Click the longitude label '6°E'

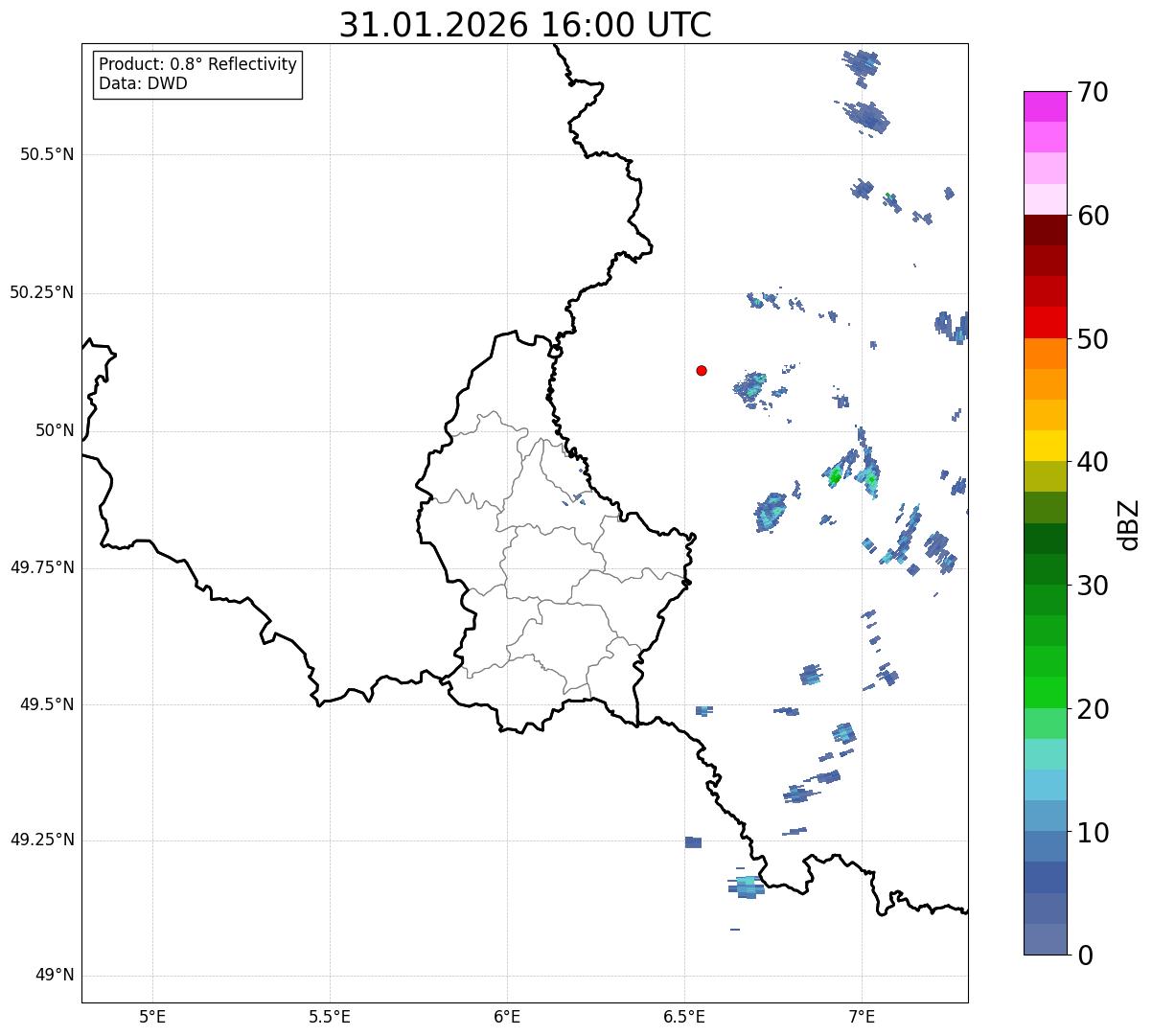point(507,1016)
